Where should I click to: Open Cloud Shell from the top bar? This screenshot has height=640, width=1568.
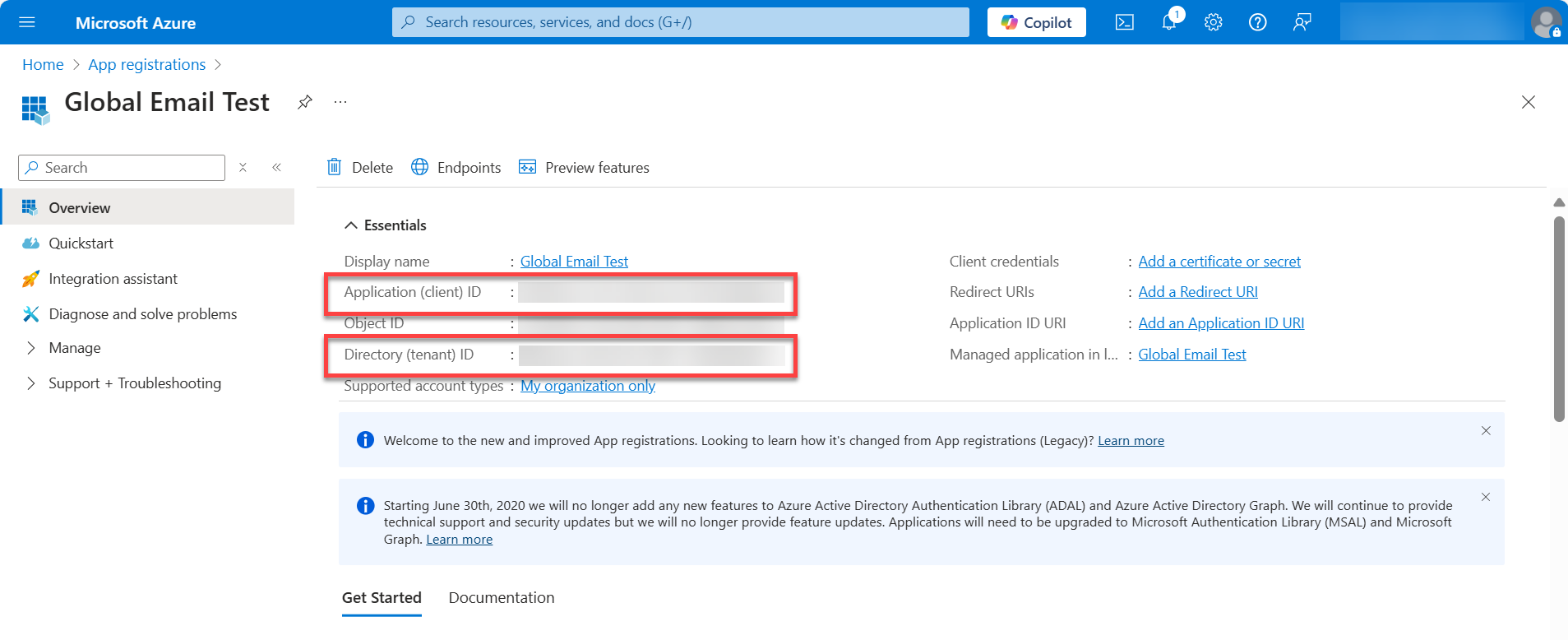[x=1124, y=22]
